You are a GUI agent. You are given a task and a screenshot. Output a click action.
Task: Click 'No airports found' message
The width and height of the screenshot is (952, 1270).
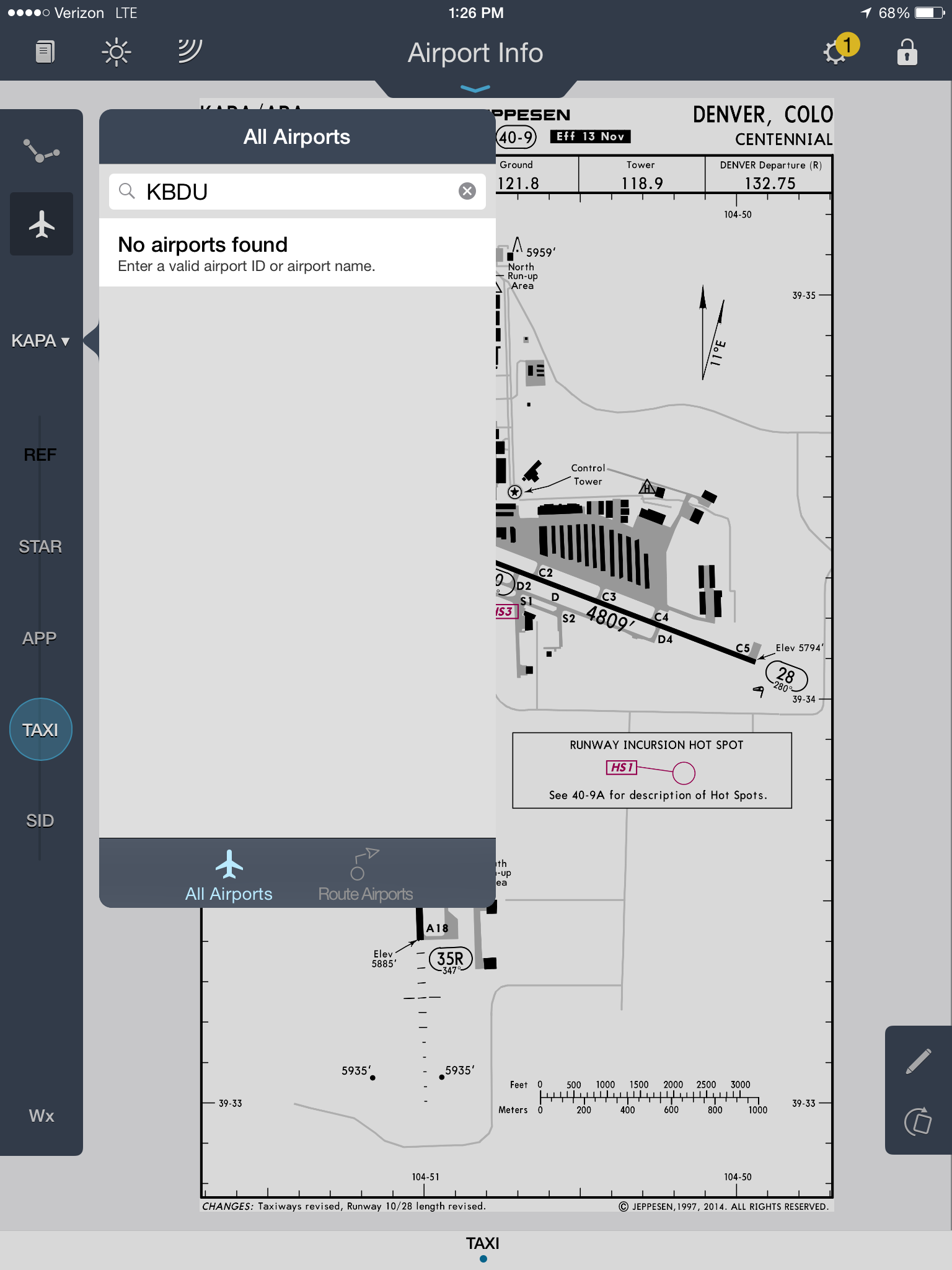point(203,244)
